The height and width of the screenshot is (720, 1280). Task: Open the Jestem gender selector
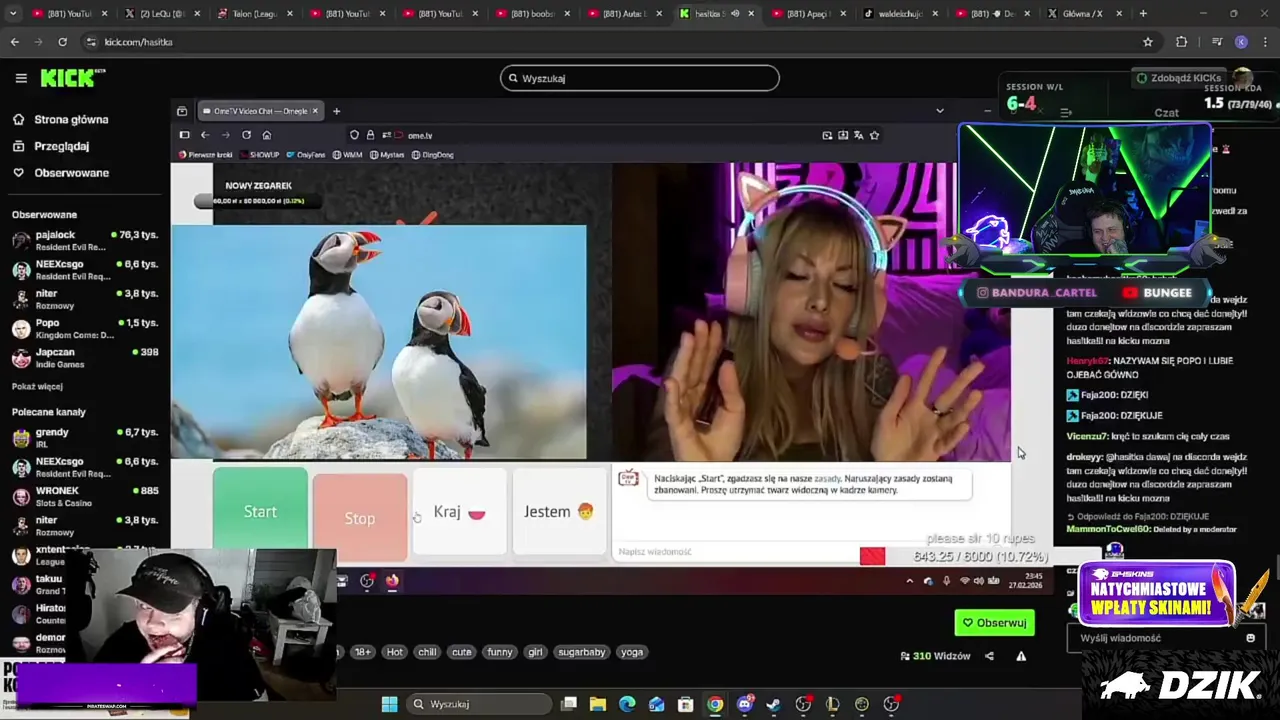point(559,511)
